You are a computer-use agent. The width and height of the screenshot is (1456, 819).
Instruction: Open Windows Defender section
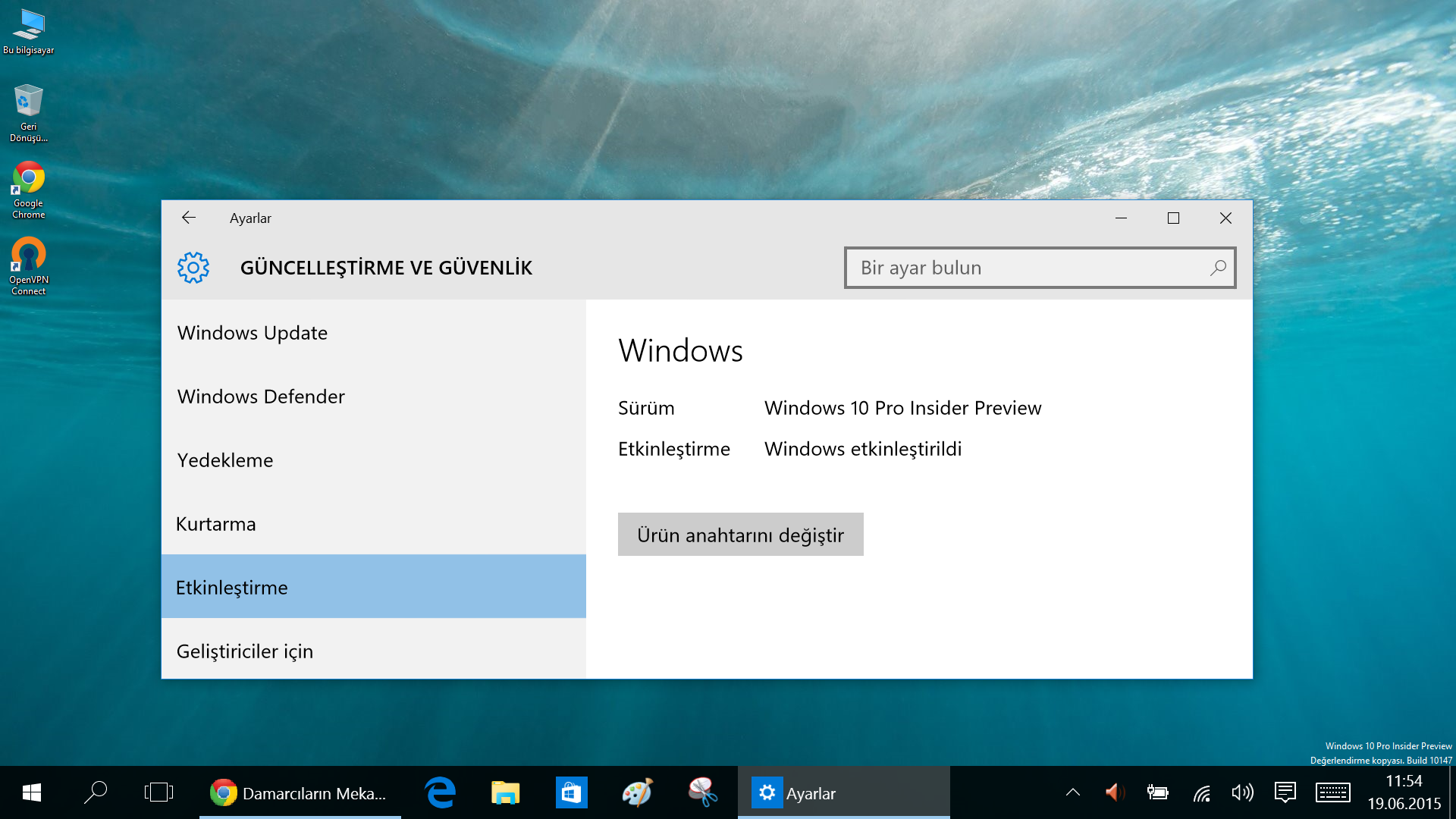(x=373, y=397)
